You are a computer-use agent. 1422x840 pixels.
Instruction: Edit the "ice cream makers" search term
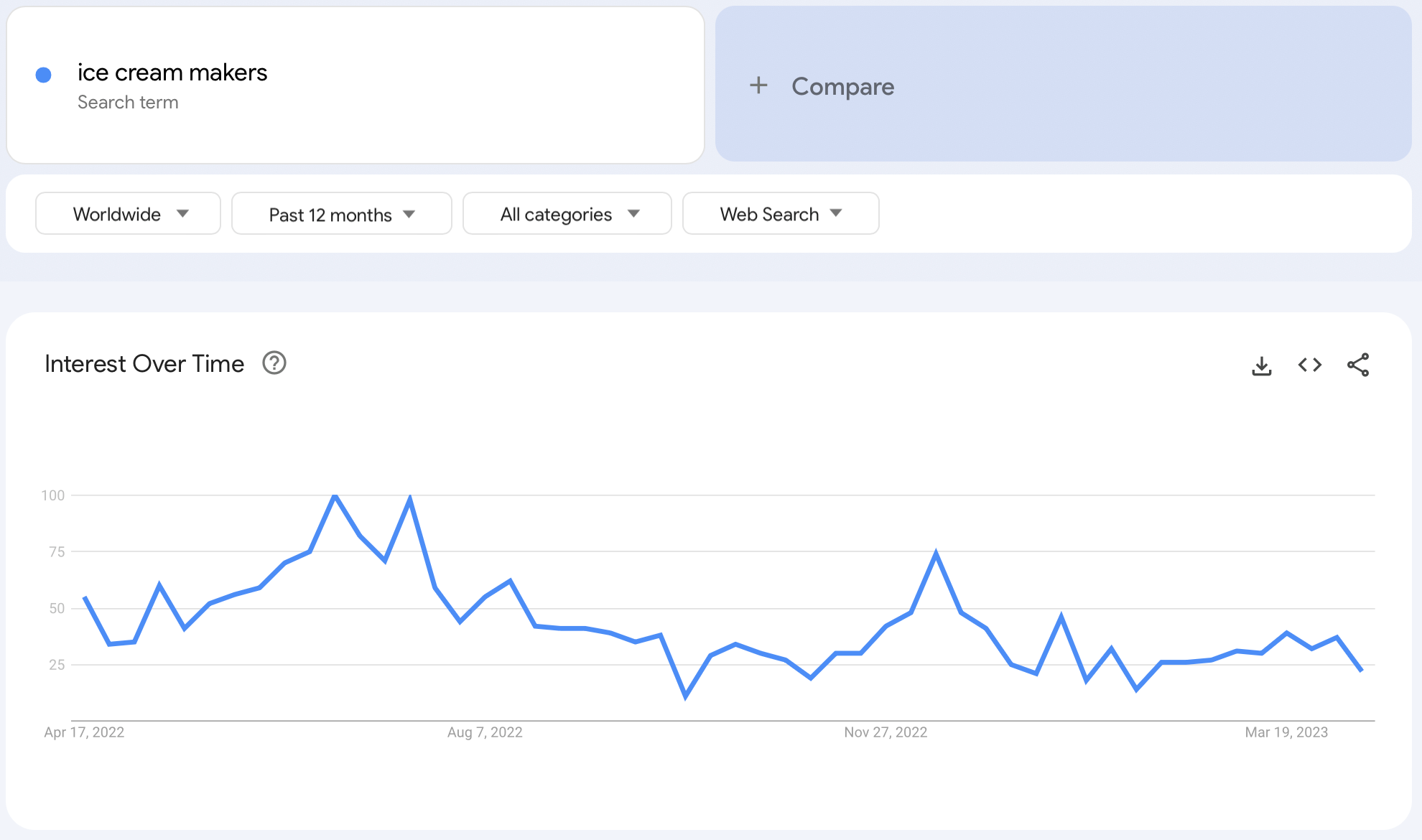click(x=172, y=73)
